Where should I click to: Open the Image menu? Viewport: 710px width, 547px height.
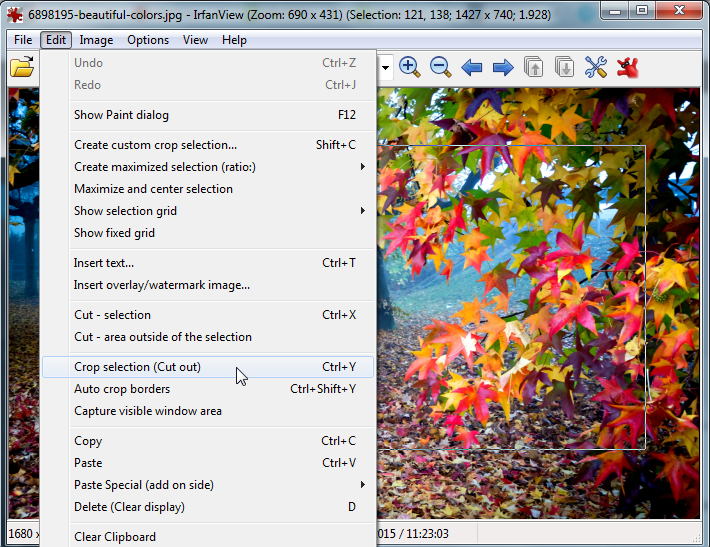pos(96,40)
